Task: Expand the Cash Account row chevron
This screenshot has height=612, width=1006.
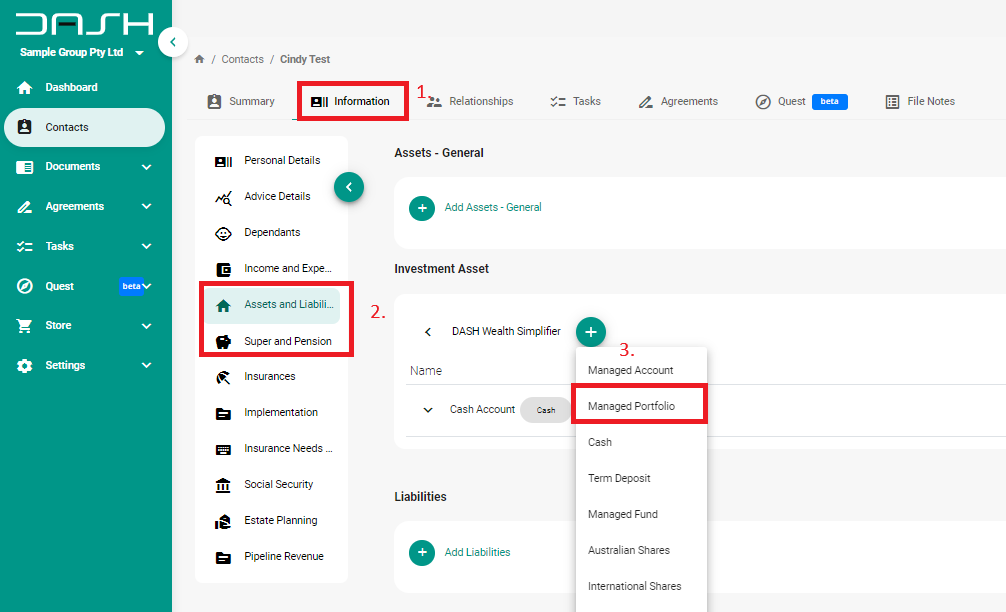Action: 428,410
